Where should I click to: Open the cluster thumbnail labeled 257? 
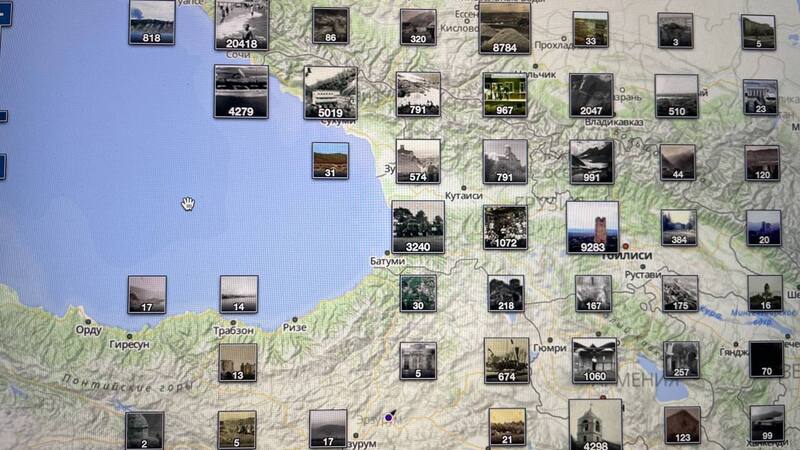point(681,360)
